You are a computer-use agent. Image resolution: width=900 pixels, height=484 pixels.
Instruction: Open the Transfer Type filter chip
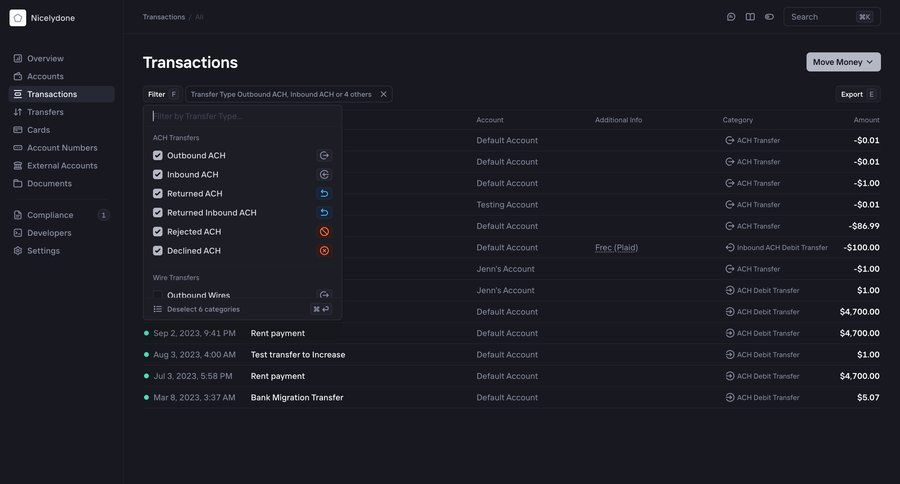[x=281, y=94]
